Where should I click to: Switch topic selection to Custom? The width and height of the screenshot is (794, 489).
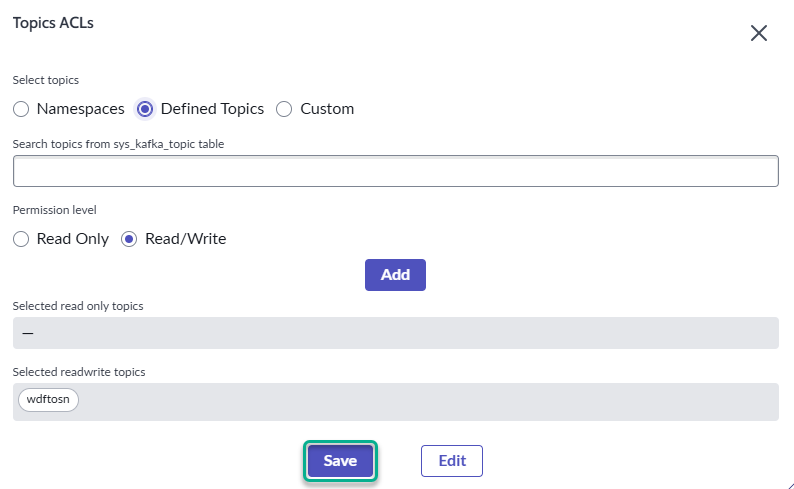(284, 109)
